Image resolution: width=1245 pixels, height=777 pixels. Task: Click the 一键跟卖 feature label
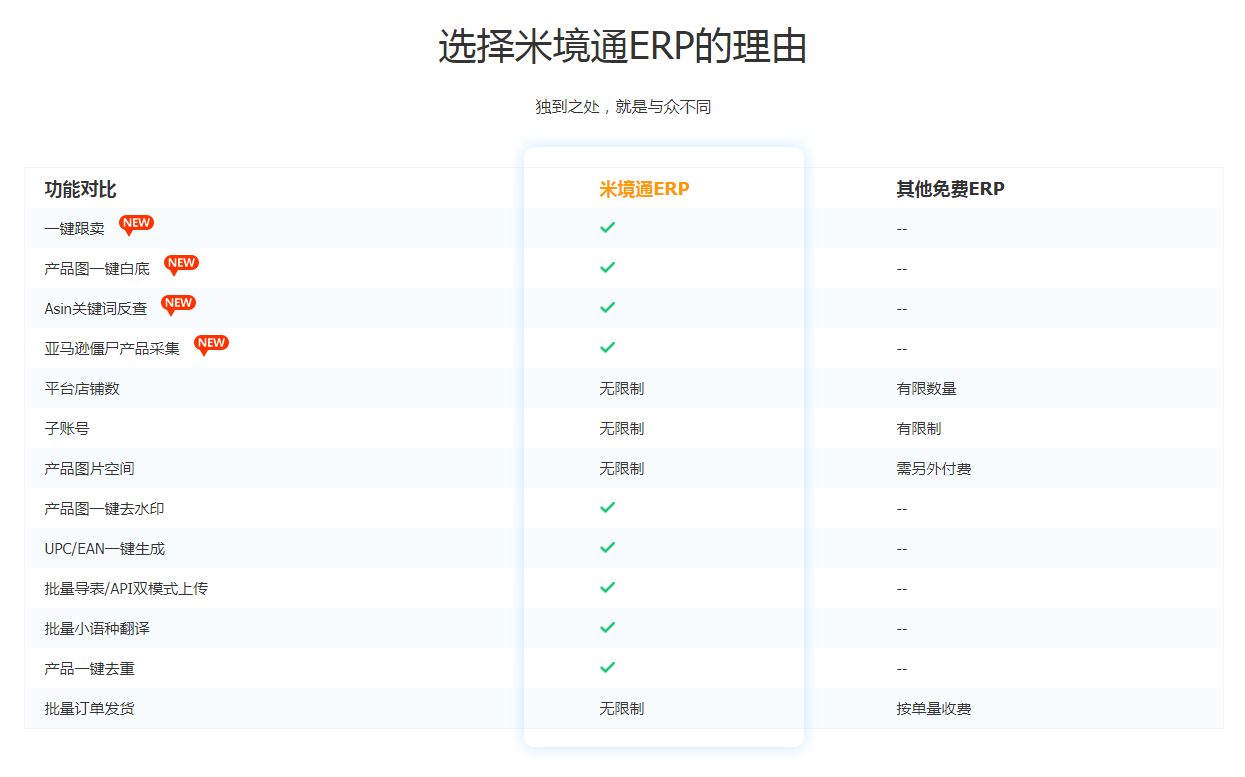(x=74, y=228)
